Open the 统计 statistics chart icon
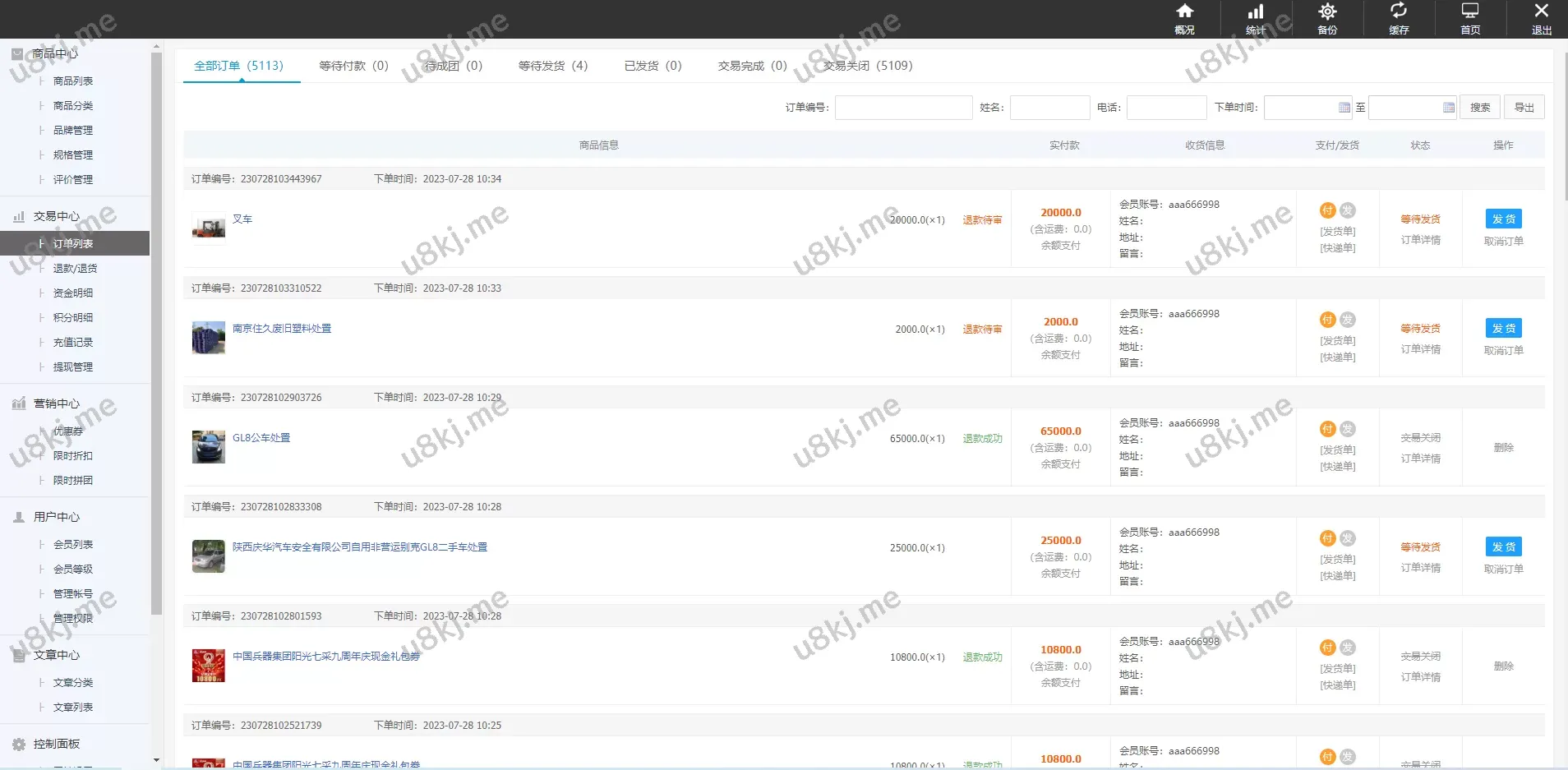 pyautogui.click(x=1256, y=12)
